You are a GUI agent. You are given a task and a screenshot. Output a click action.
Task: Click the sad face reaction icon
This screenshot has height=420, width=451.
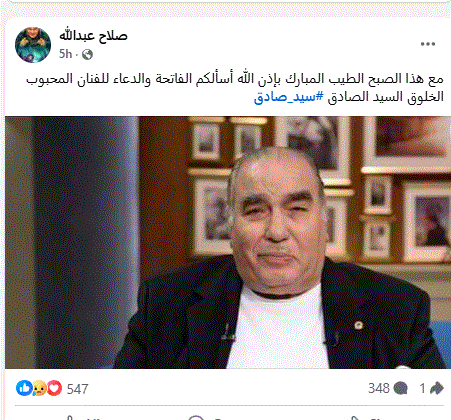click(39, 388)
